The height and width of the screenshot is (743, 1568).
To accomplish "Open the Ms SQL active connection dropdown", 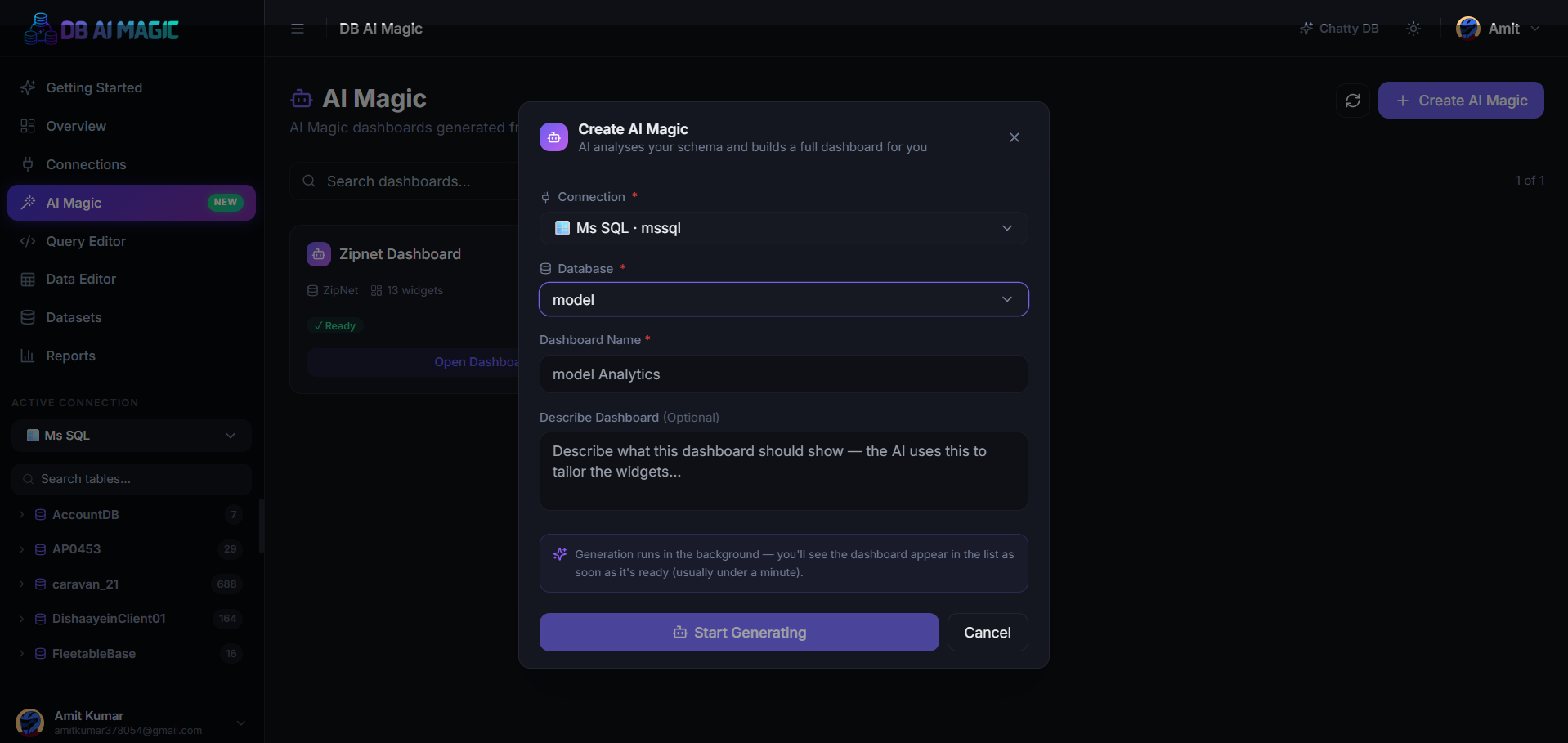I will coord(132,436).
